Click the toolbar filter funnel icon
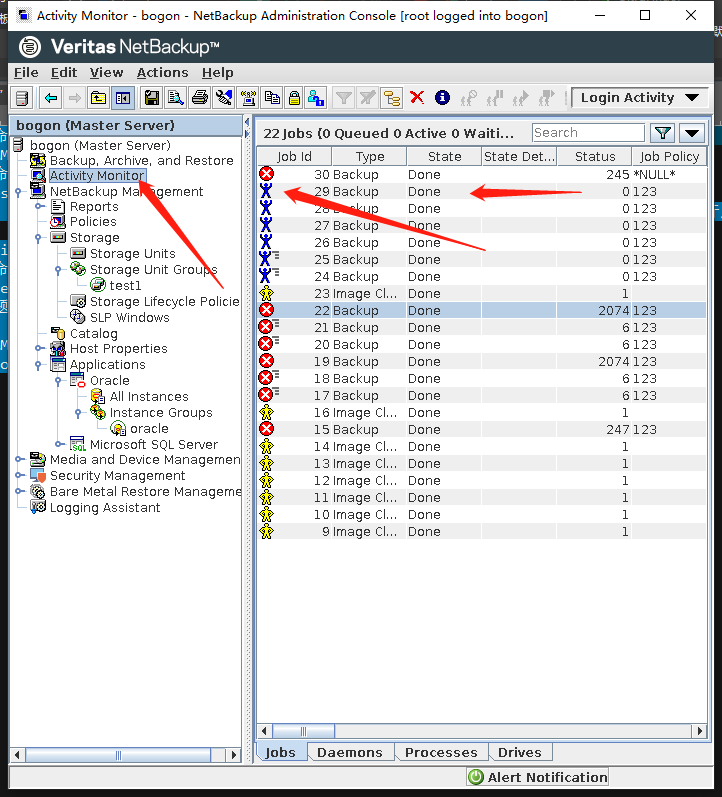This screenshot has width=722, height=797. (344, 98)
